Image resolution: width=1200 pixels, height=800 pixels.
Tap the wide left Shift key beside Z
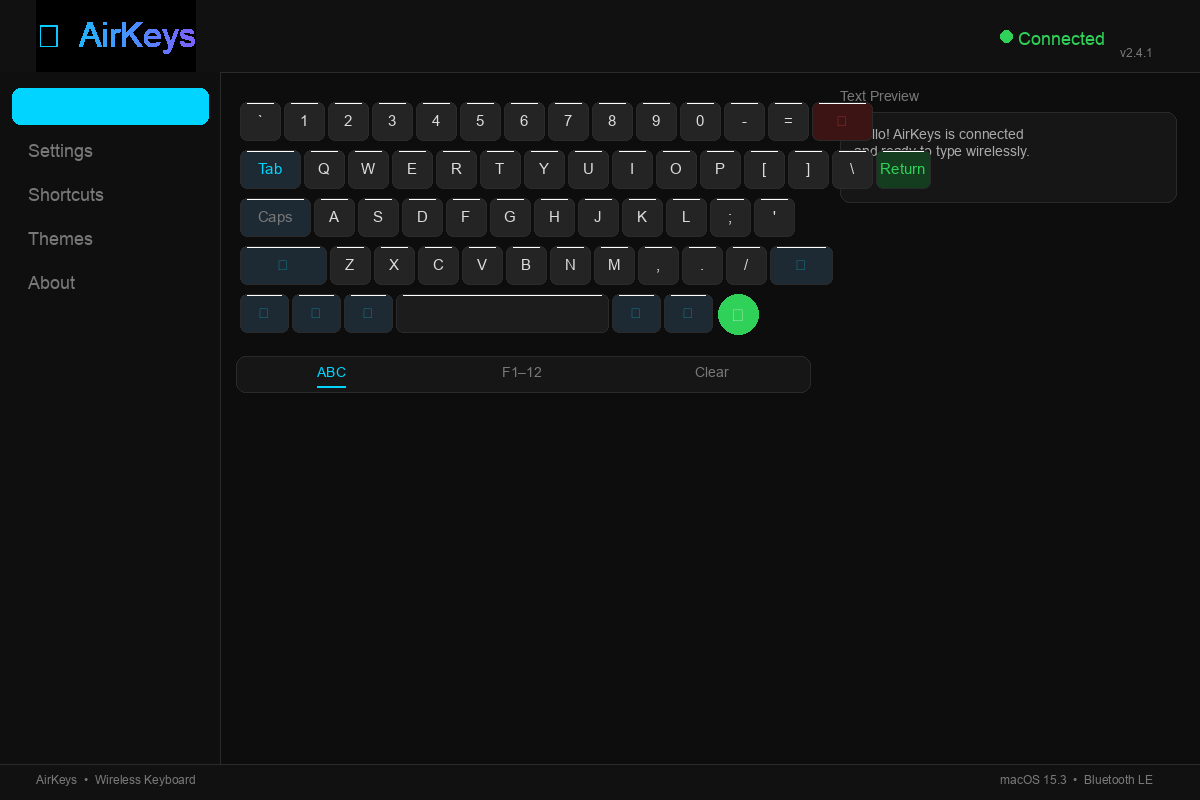point(283,265)
